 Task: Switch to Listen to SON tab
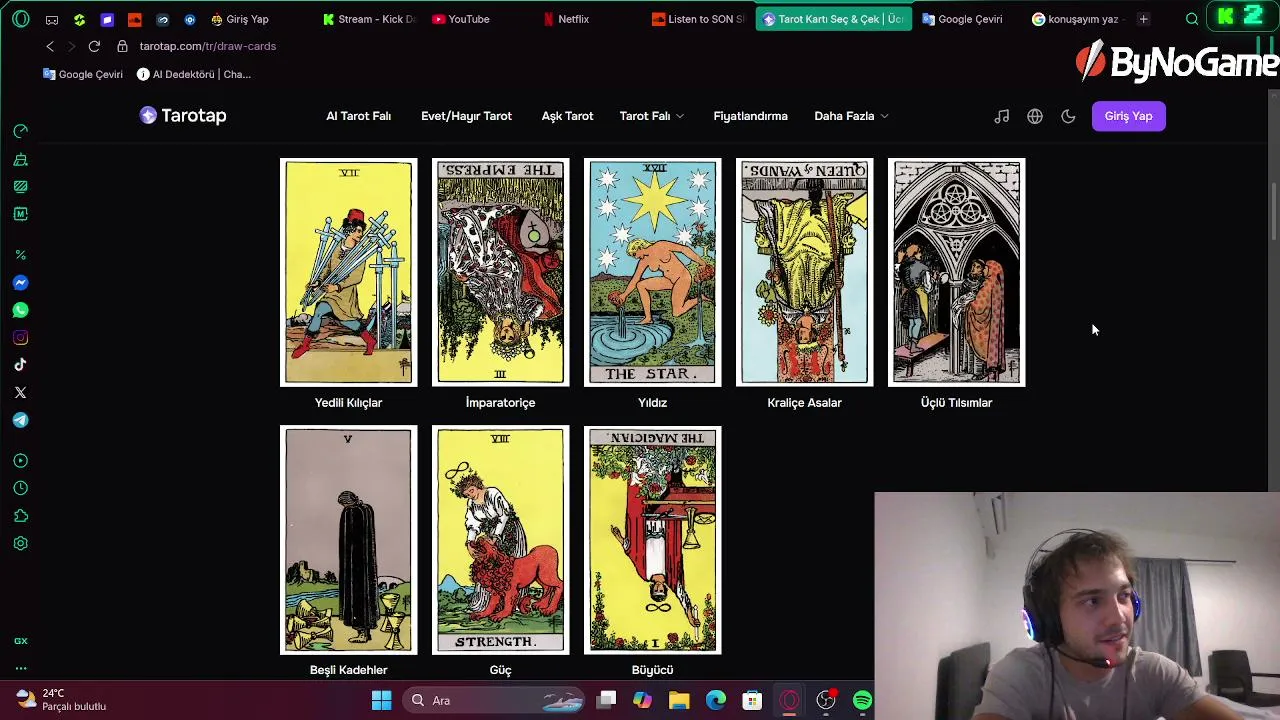[x=699, y=19]
